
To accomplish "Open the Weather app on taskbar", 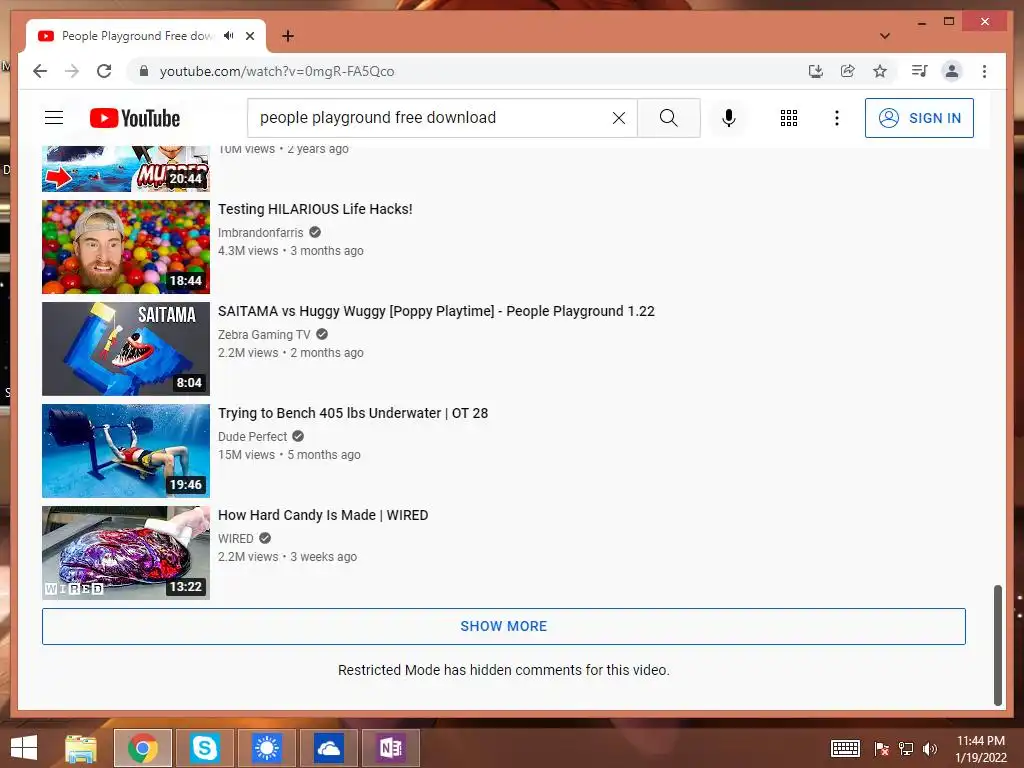I will [266, 748].
